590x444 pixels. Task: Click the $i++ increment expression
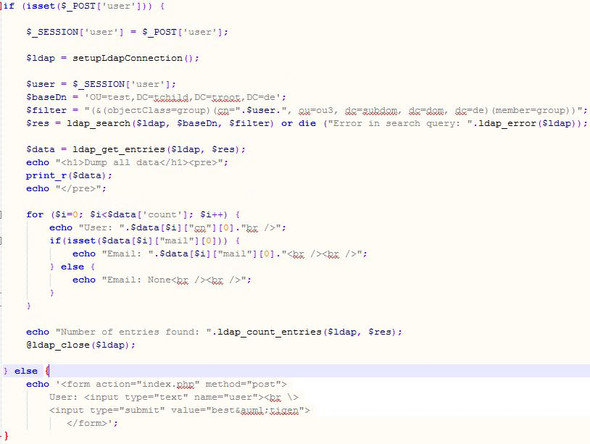211,215
